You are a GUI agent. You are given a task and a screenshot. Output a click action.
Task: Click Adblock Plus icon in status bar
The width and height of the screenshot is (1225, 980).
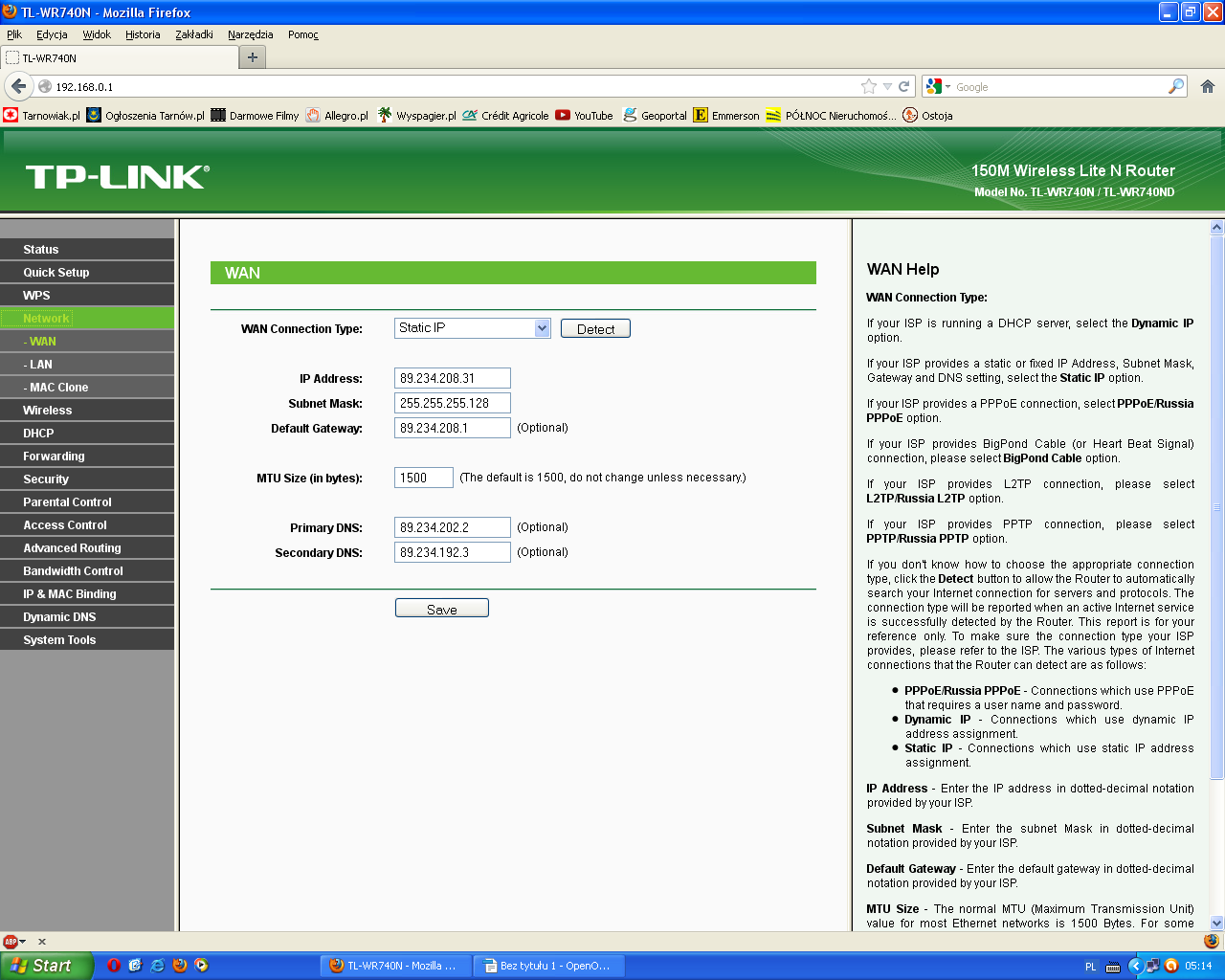tap(11, 942)
